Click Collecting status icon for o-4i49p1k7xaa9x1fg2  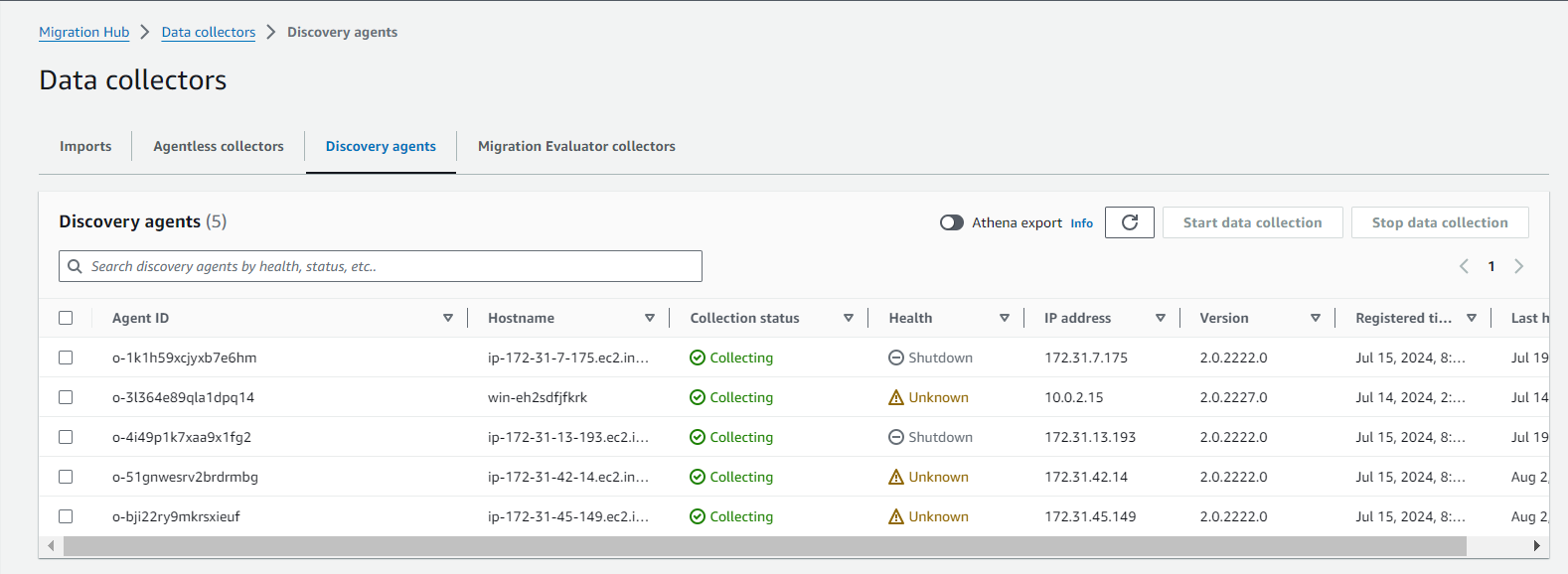click(x=698, y=437)
